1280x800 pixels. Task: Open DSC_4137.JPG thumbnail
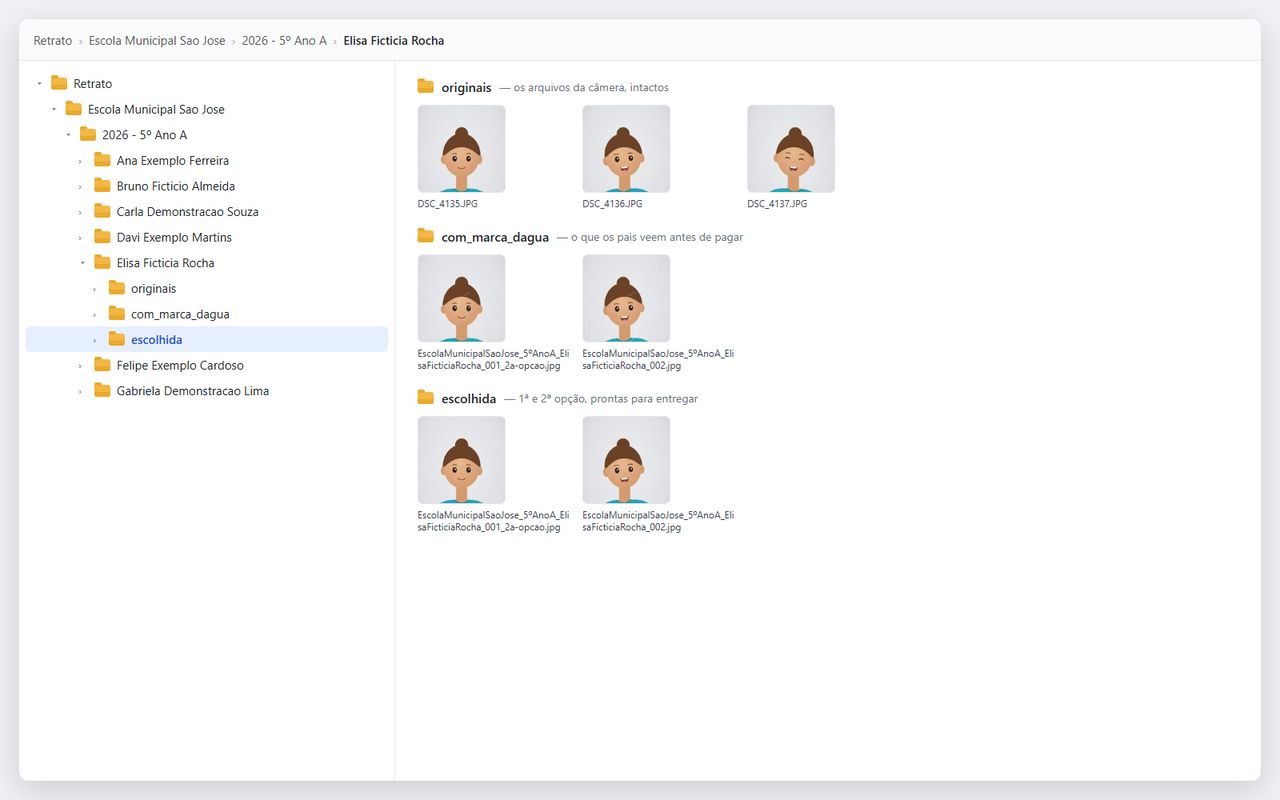[791, 149]
